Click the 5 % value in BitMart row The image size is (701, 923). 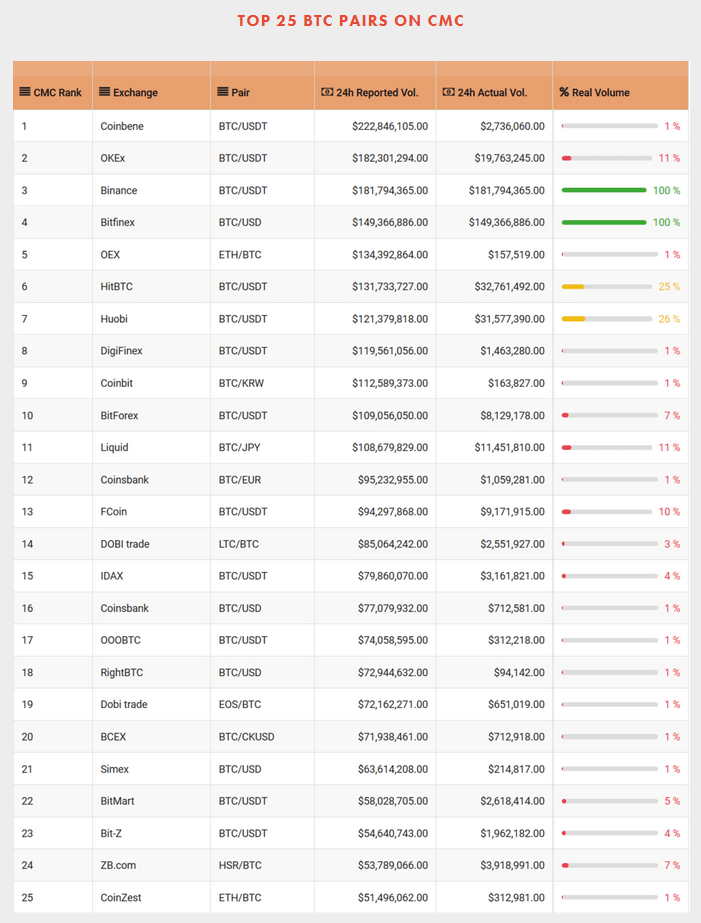tap(672, 801)
